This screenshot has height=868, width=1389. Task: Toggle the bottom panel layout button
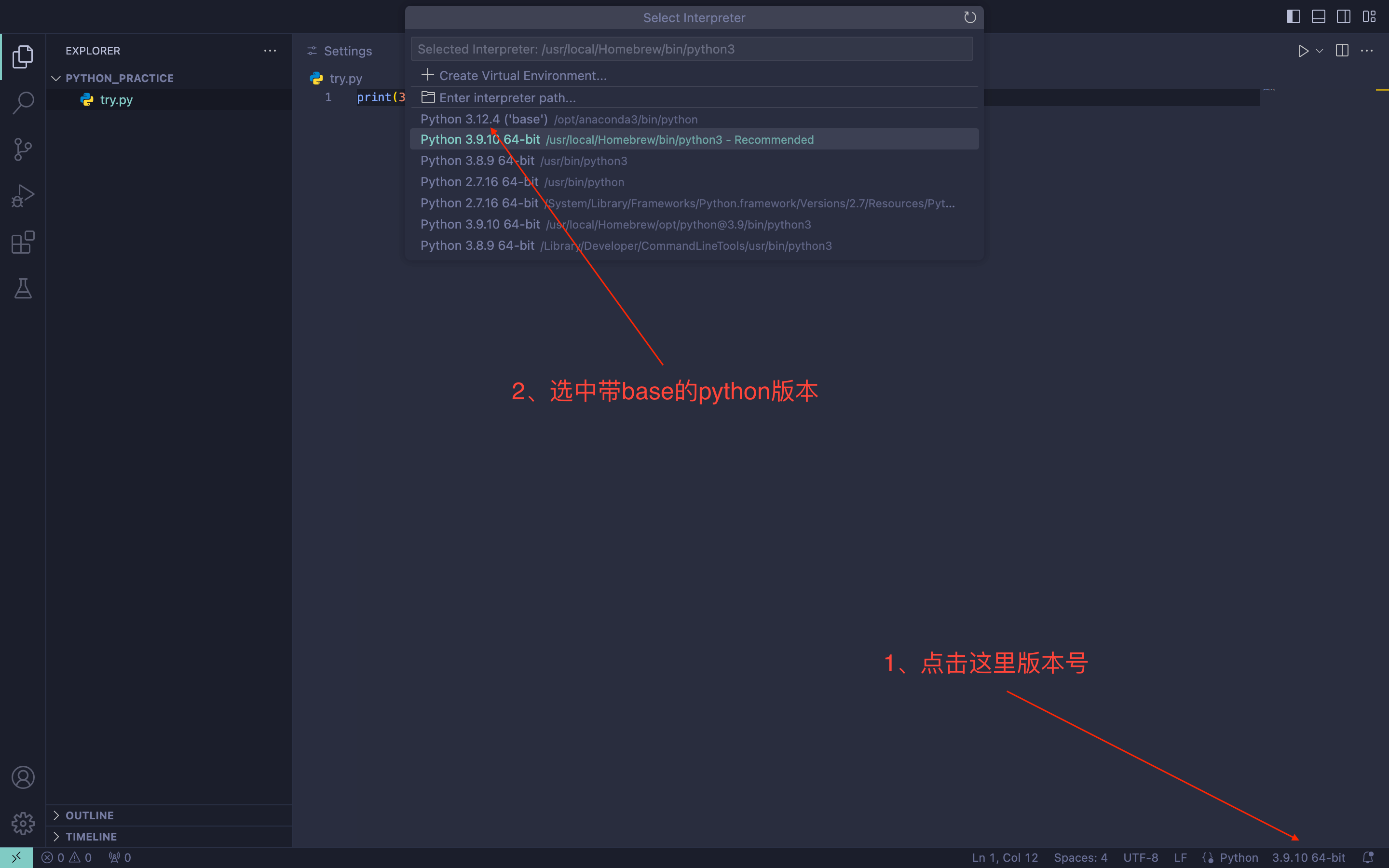tap(1319, 17)
